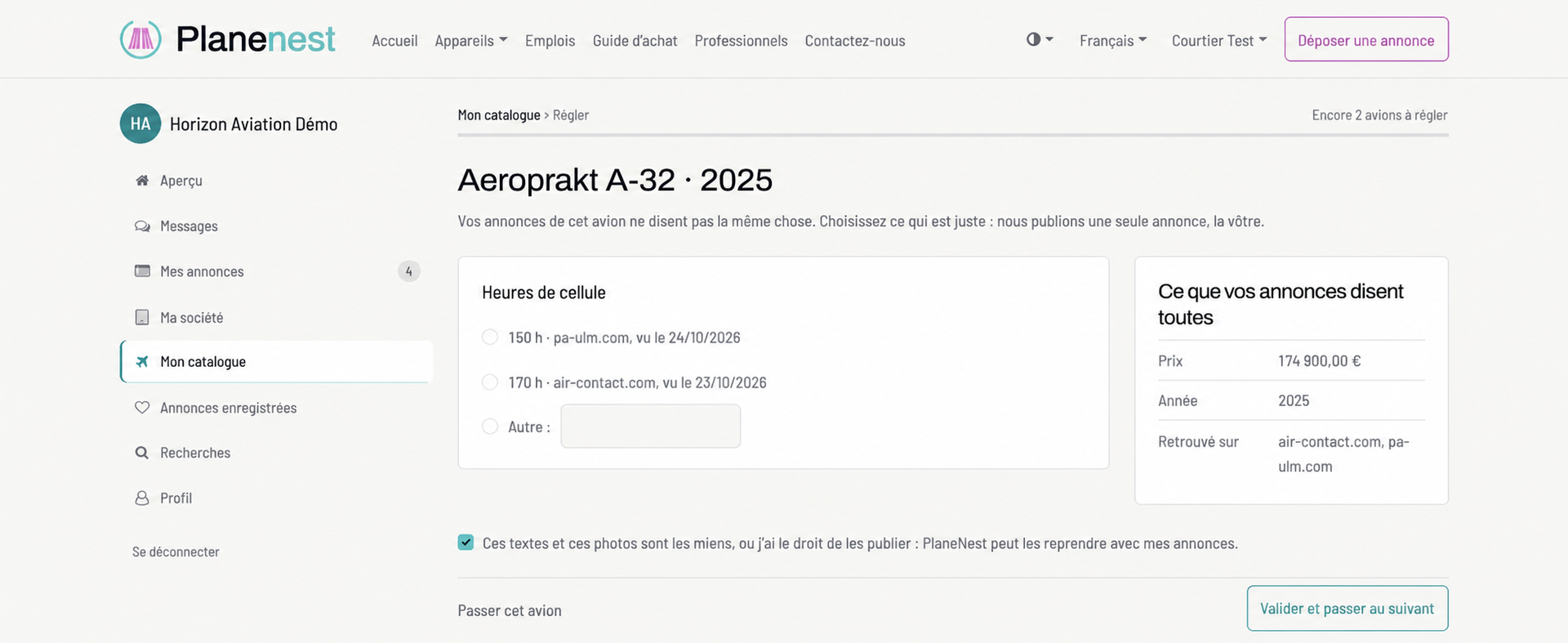Click the Année value 2025
The height and width of the screenshot is (643, 1568).
[x=1294, y=401]
